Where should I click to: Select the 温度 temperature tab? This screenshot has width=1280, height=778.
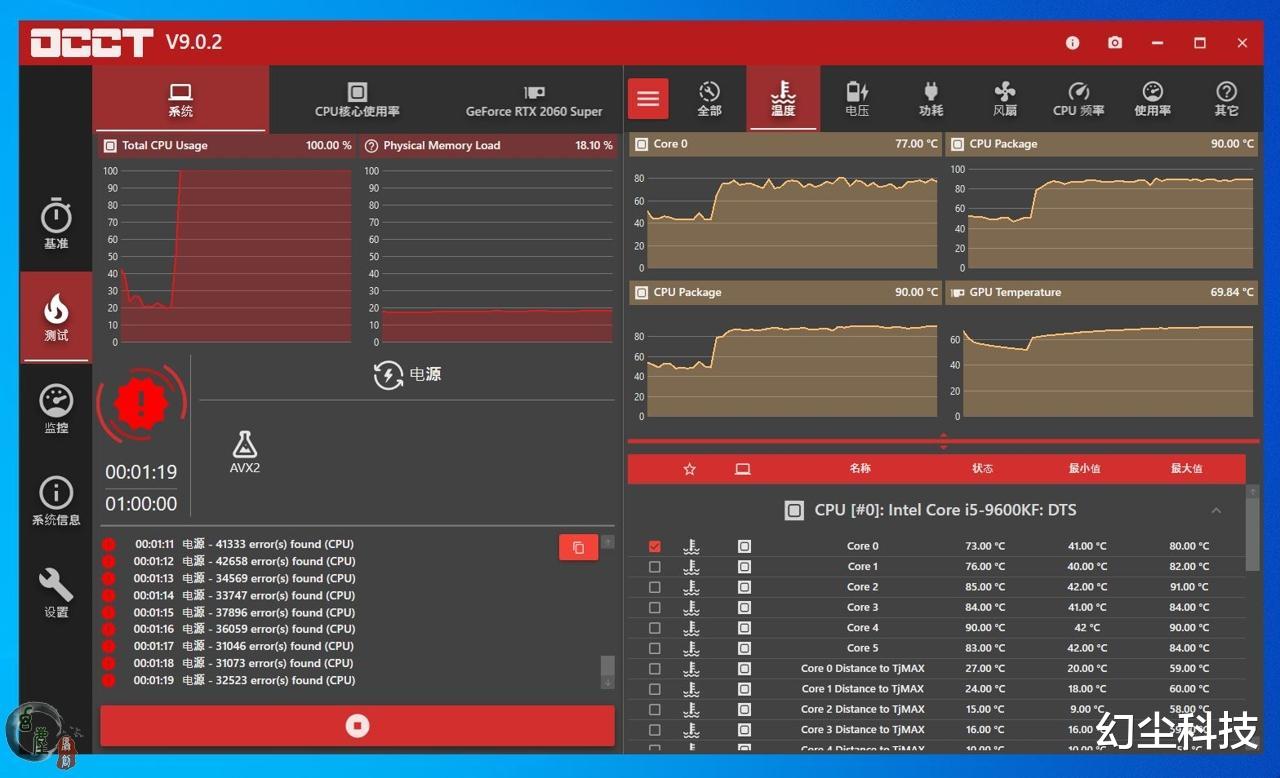783,98
